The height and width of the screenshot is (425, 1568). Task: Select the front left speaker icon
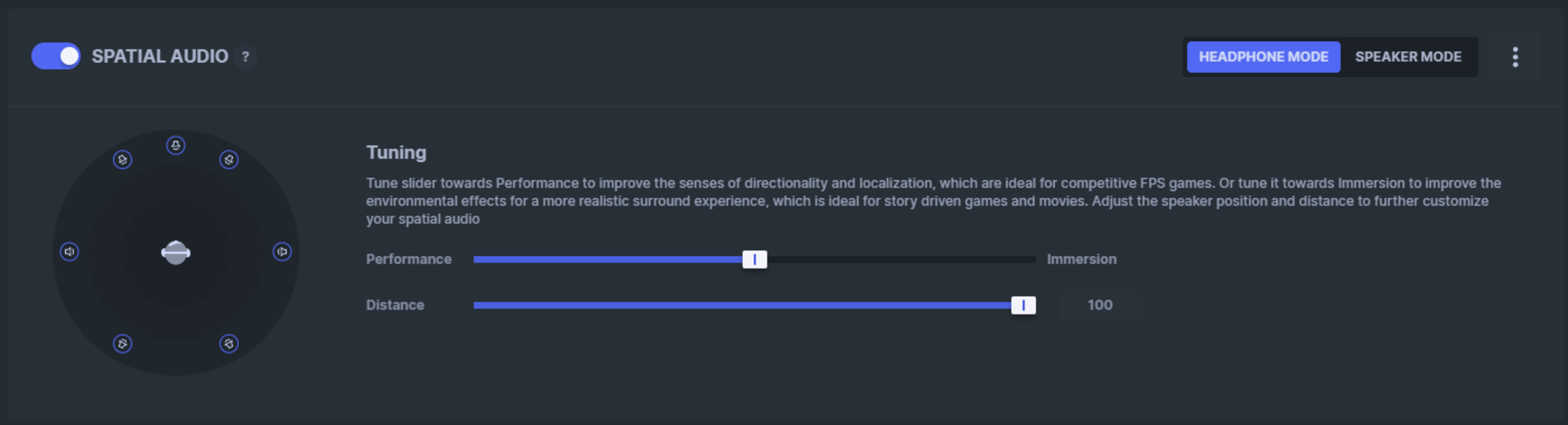coord(122,160)
